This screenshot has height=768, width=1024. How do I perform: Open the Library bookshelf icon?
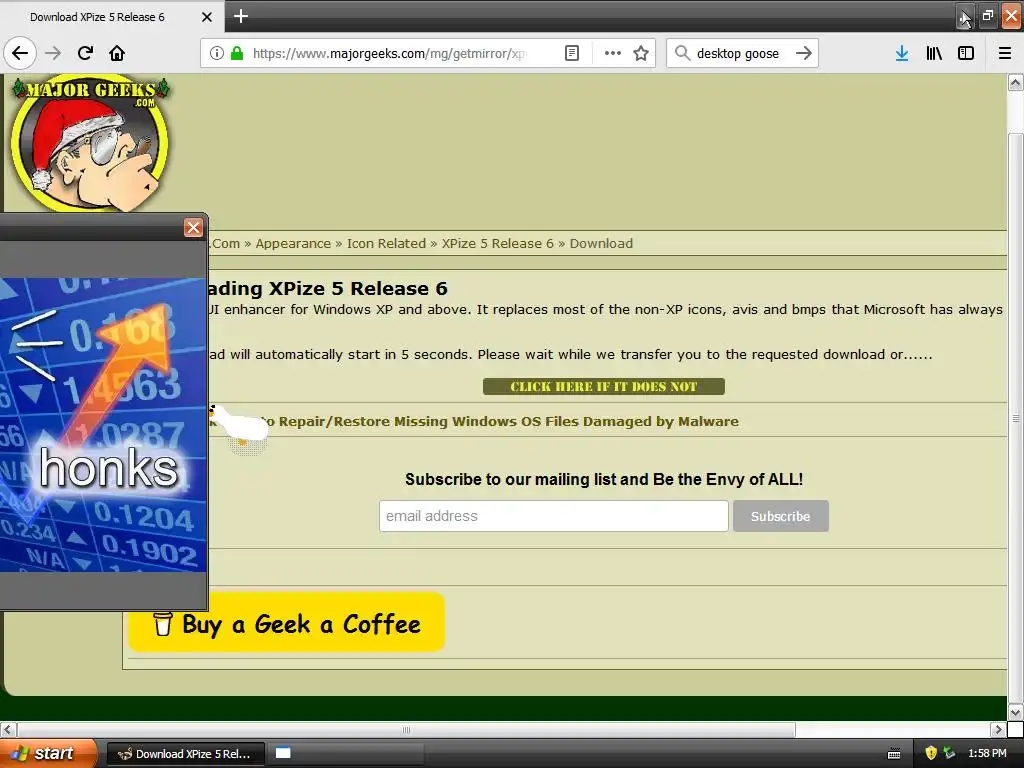click(x=934, y=53)
